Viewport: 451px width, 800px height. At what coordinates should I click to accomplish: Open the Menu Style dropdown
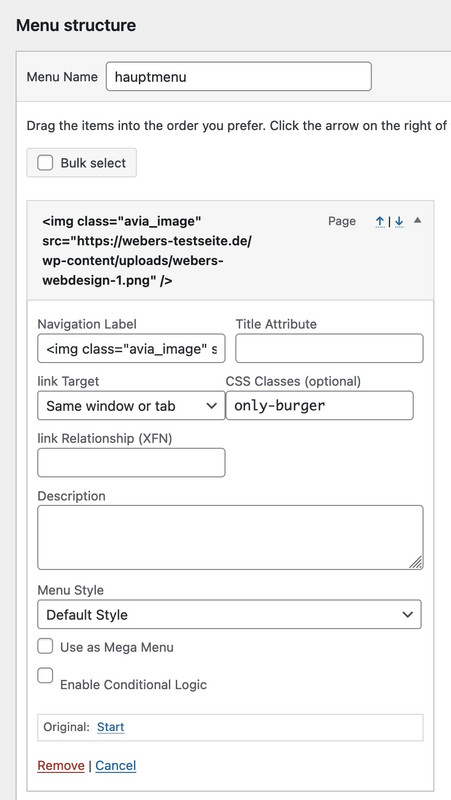coord(229,614)
